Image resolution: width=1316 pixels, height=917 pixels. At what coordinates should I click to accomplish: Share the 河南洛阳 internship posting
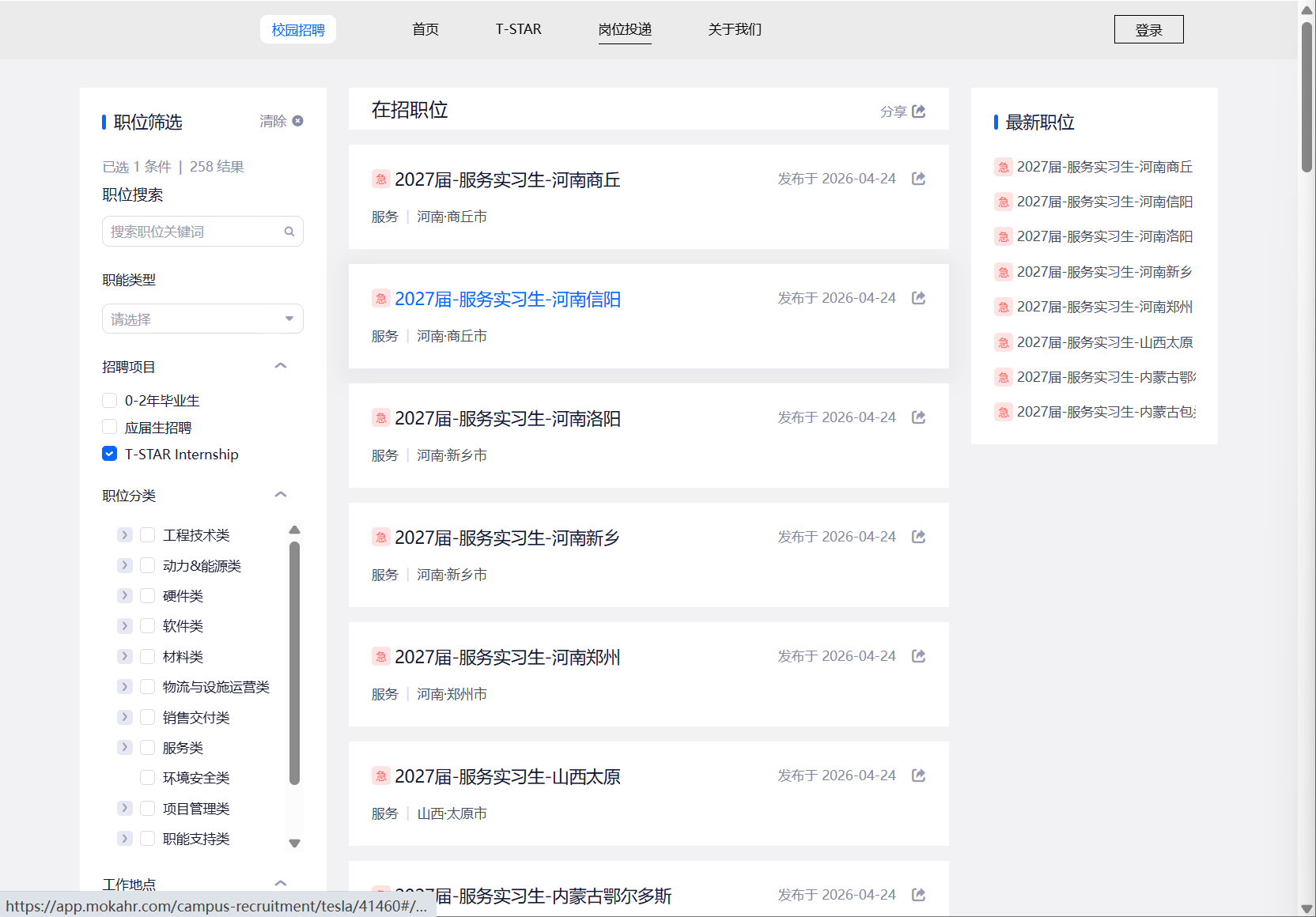(x=918, y=417)
